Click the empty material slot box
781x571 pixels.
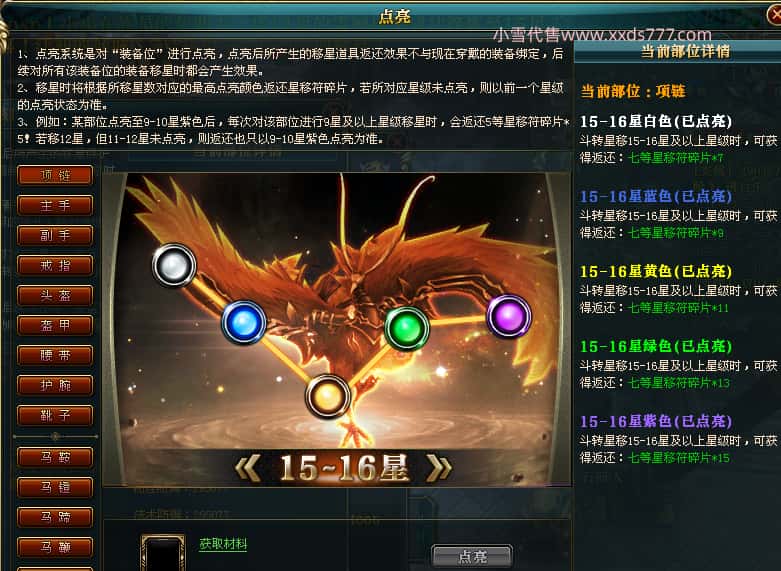(163, 553)
